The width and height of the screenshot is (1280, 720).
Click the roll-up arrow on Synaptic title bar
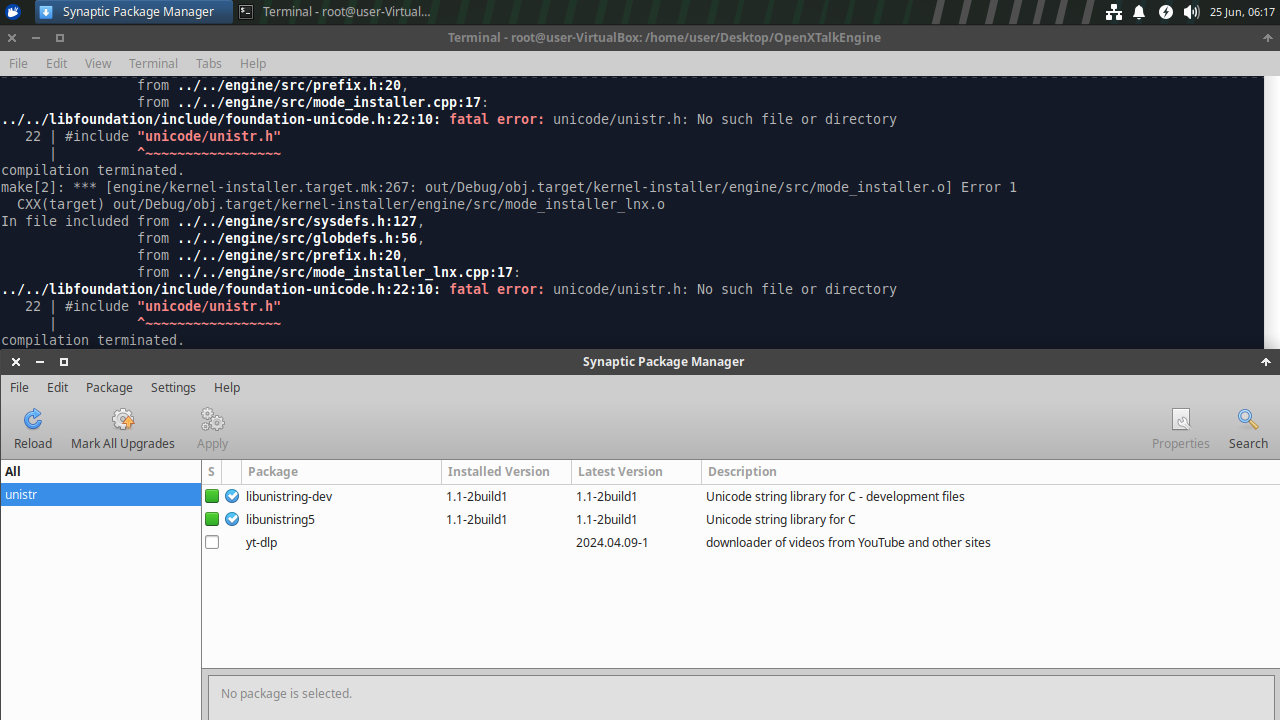[1266, 361]
